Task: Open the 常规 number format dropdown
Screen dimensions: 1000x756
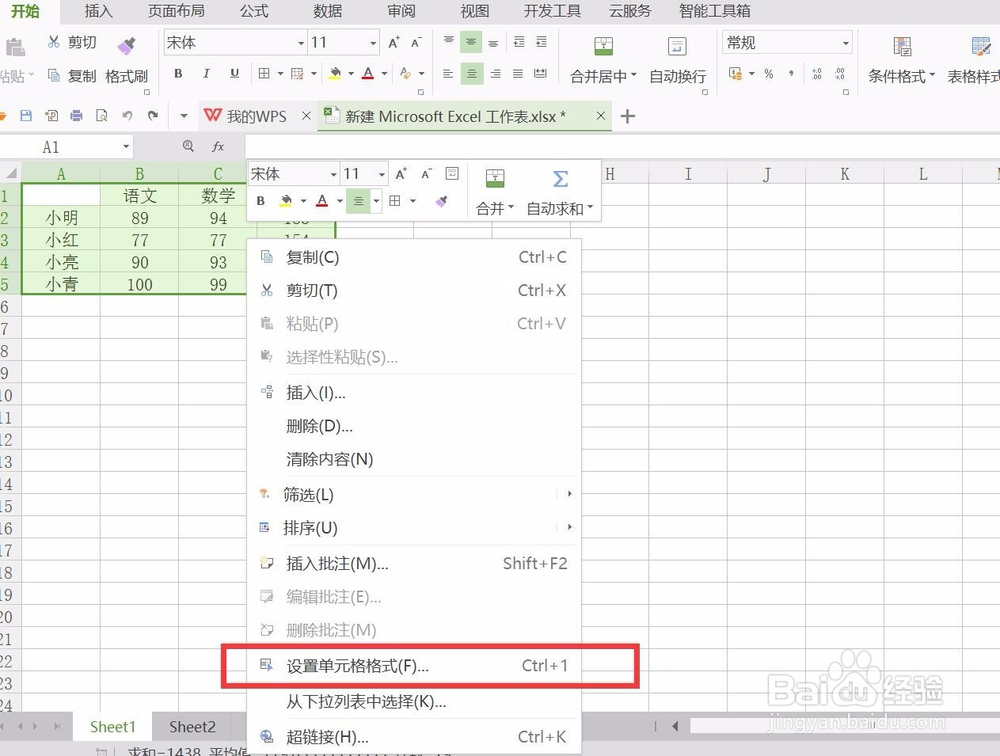Action: click(787, 42)
